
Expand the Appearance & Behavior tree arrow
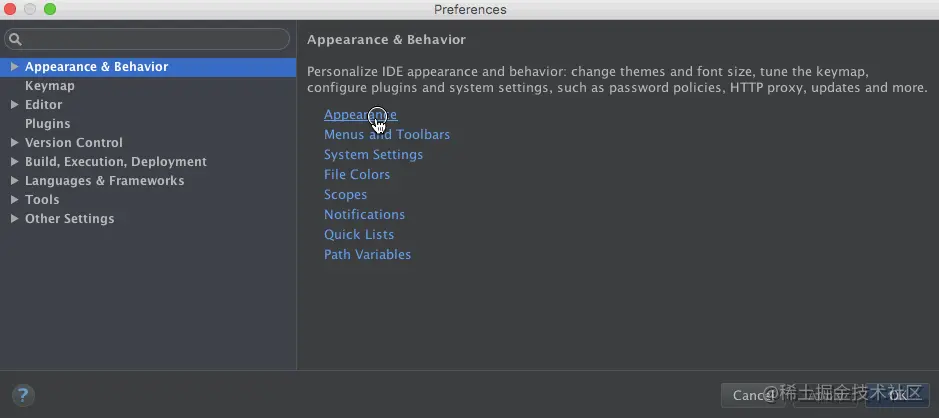pyautogui.click(x=14, y=66)
